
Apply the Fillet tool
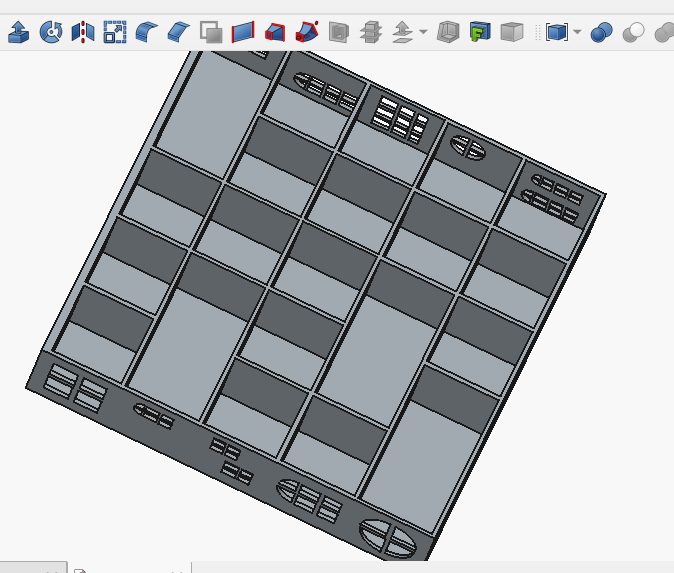point(147,33)
